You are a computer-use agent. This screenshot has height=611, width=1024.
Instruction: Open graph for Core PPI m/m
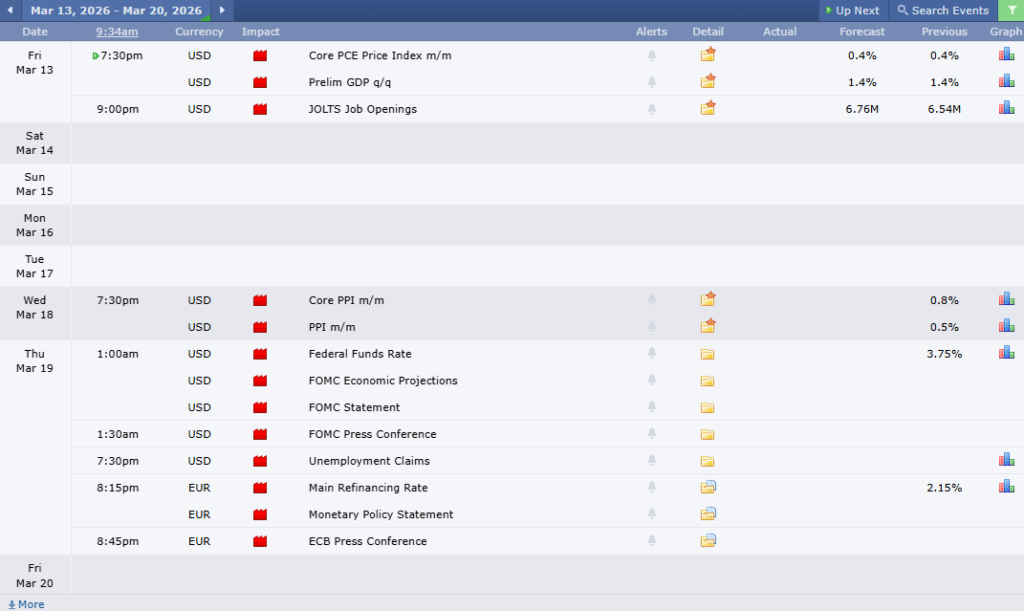tap(1006, 299)
